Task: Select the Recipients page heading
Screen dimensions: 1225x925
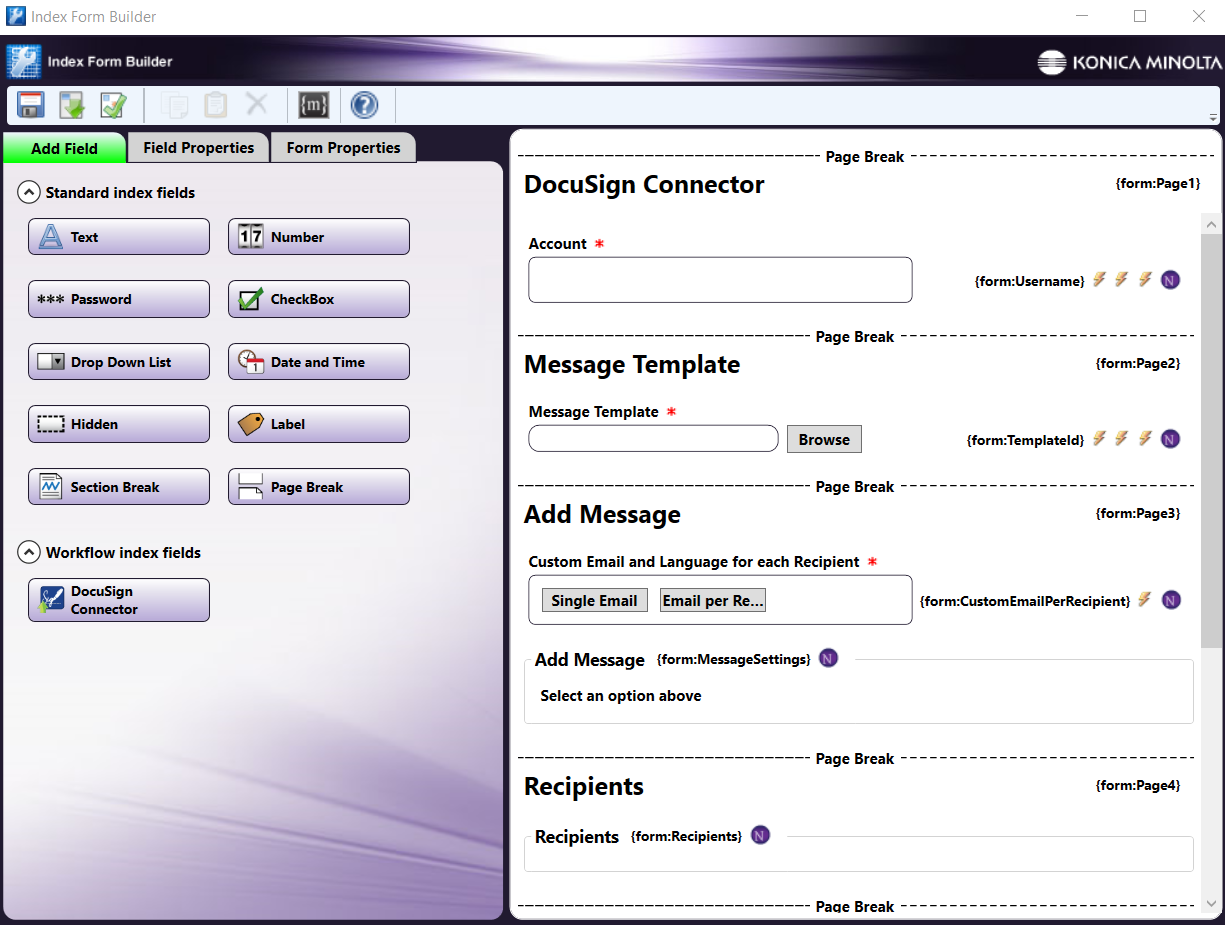Action: click(584, 786)
